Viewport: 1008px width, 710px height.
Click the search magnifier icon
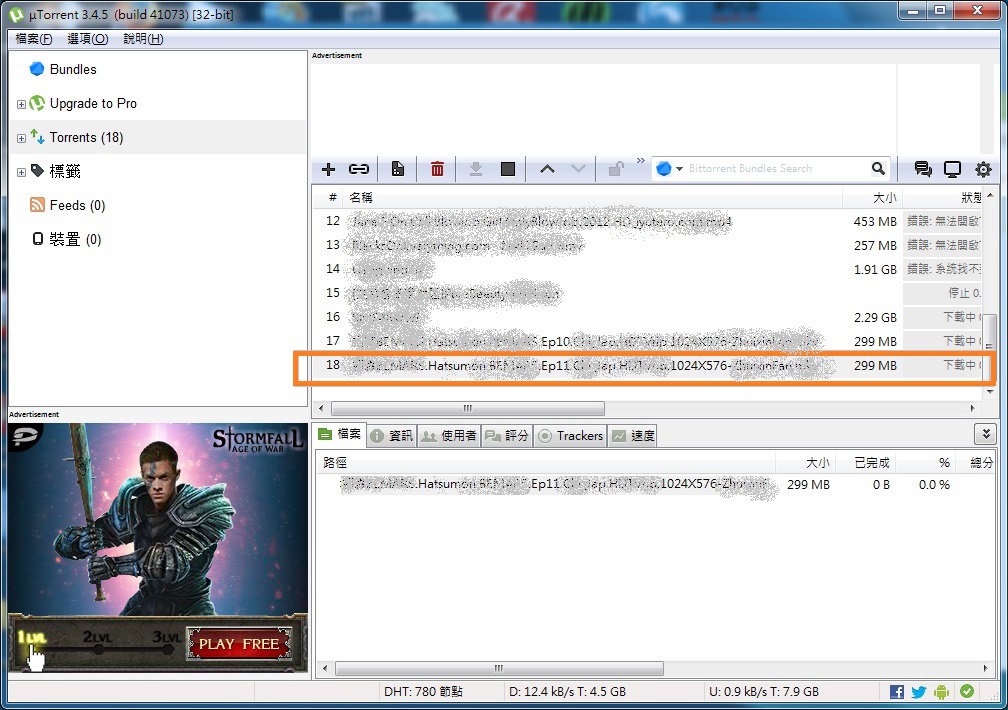[x=878, y=168]
